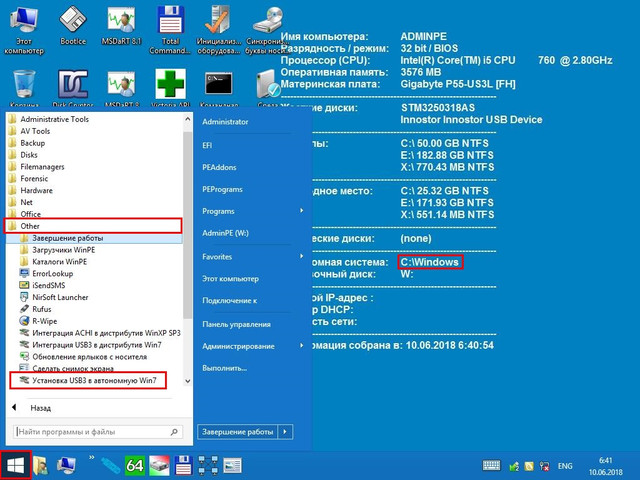The width and height of the screenshot is (640, 480).
Task: Go back with Назад button
Action: coord(31,408)
